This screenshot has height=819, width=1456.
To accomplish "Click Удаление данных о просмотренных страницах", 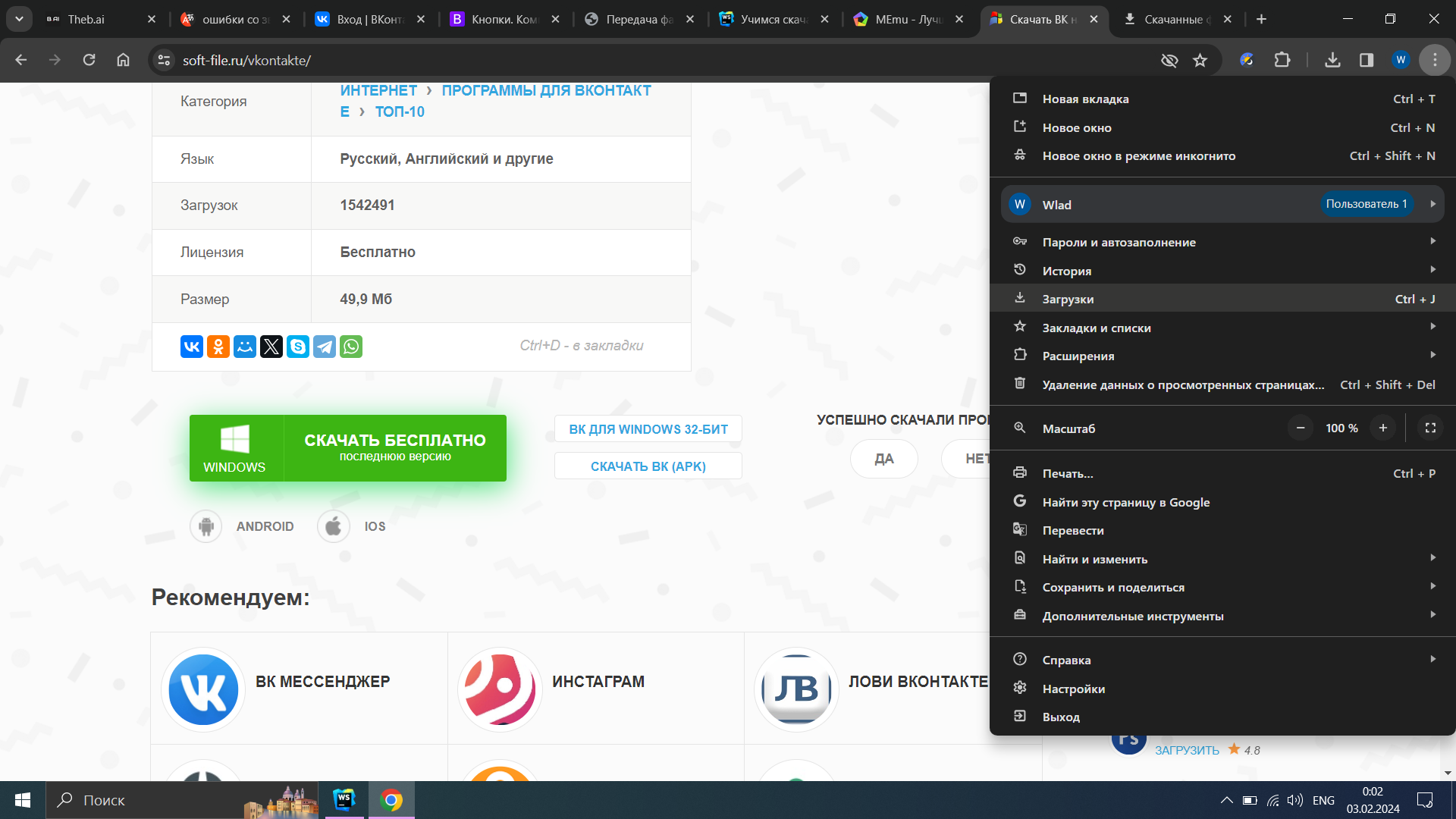I will tap(1222, 384).
